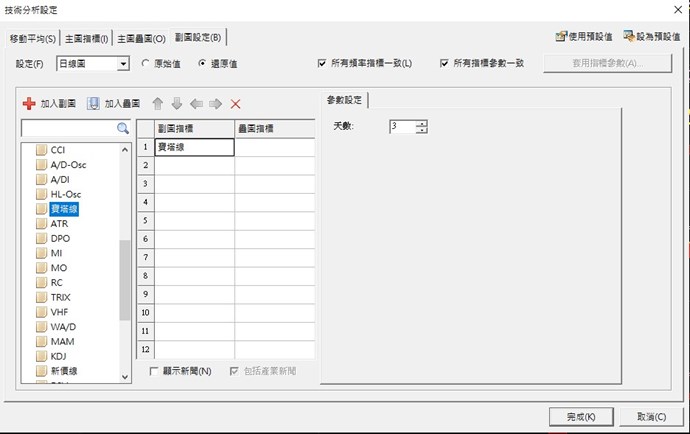Select the 寶塔線 indicator folder icon
690x434 pixels.
(41, 209)
